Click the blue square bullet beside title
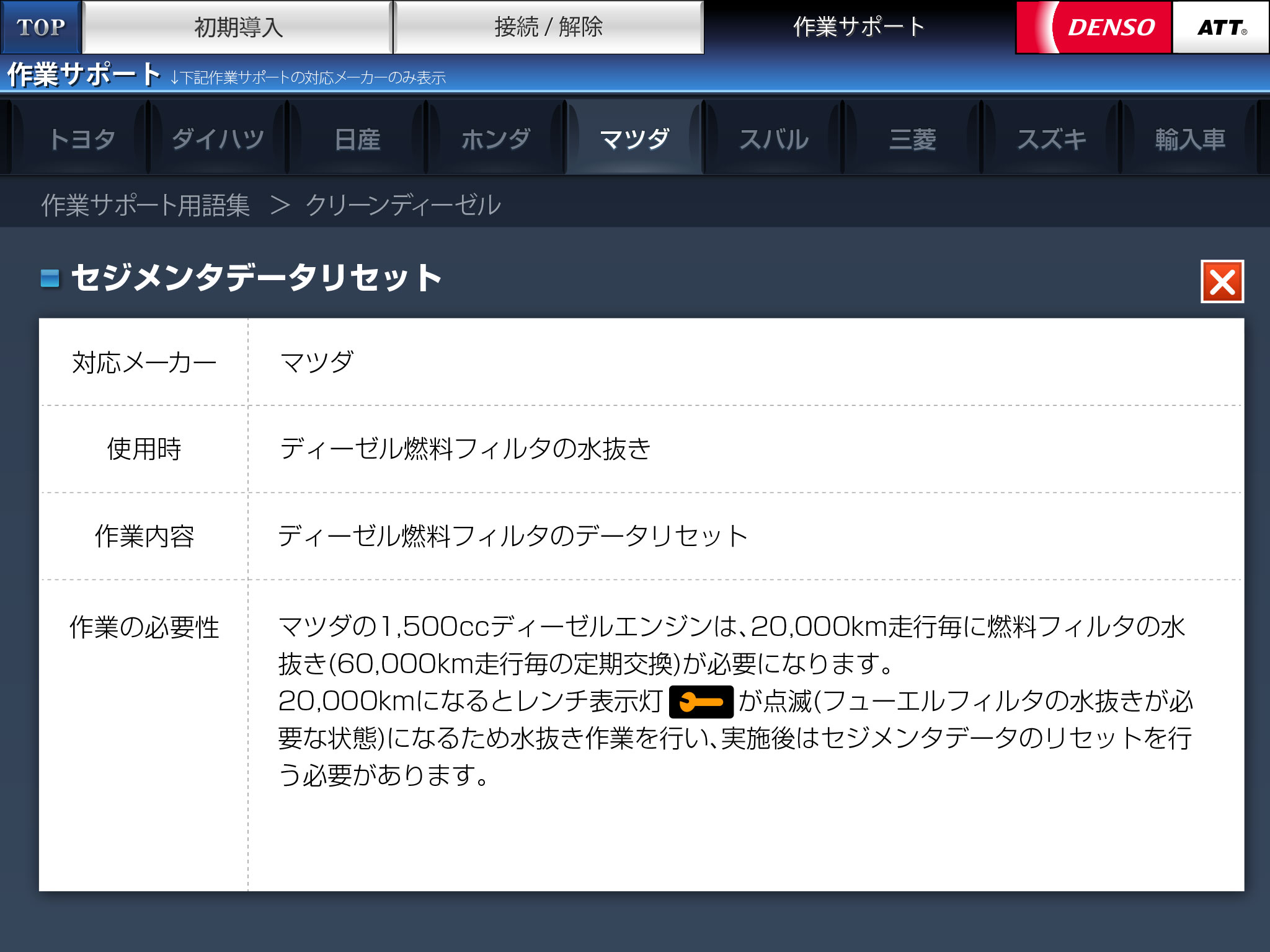The width and height of the screenshot is (1270, 952). [x=50, y=278]
